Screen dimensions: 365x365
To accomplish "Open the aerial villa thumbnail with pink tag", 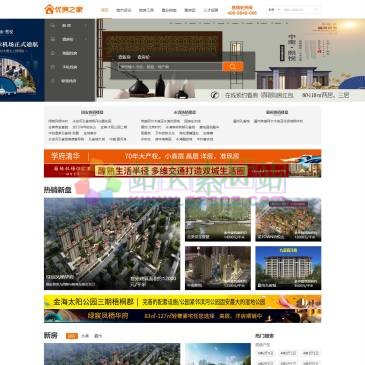I will click(288, 219).
